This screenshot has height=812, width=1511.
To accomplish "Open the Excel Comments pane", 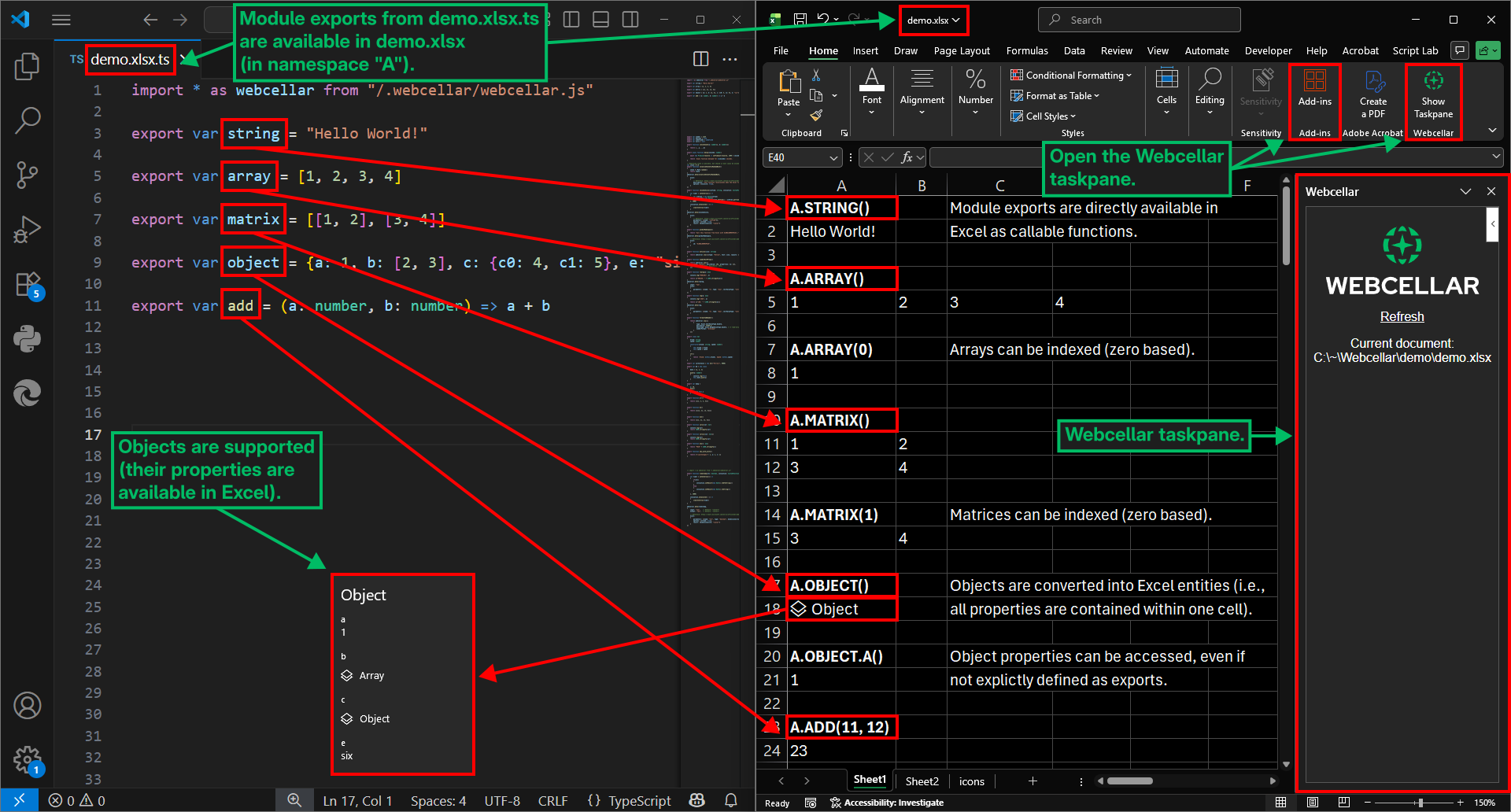I will coord(1460,50).
